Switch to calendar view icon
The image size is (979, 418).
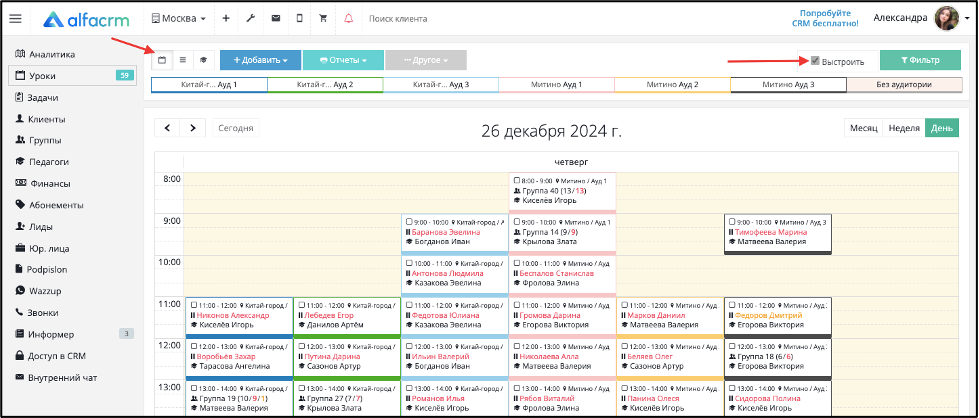(x=162, y=60)
